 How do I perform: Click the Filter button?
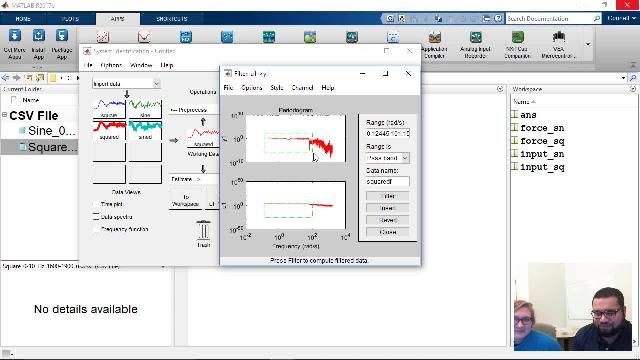point(387,196)
